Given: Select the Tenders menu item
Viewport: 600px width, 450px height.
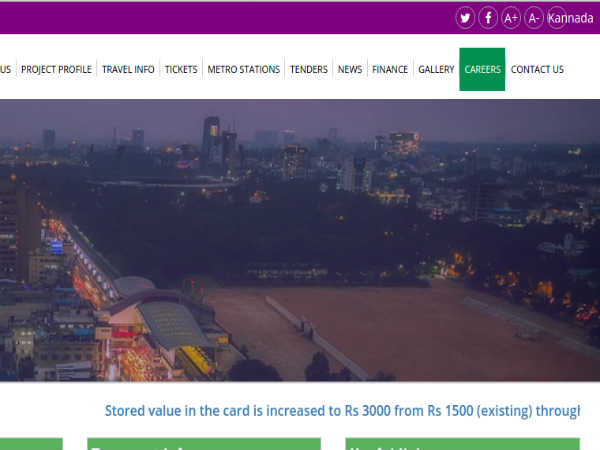Looking at the screenshot, I should (309, 69).
